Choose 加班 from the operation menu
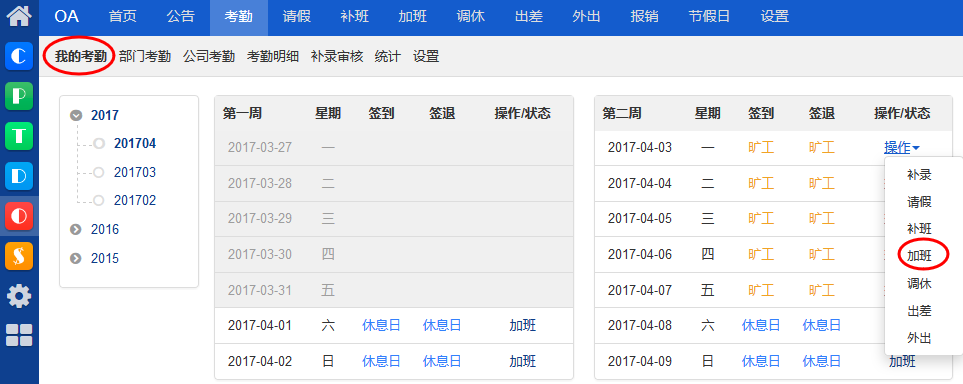Viewport: 963px width, 384px height. (x=919, y=257)
